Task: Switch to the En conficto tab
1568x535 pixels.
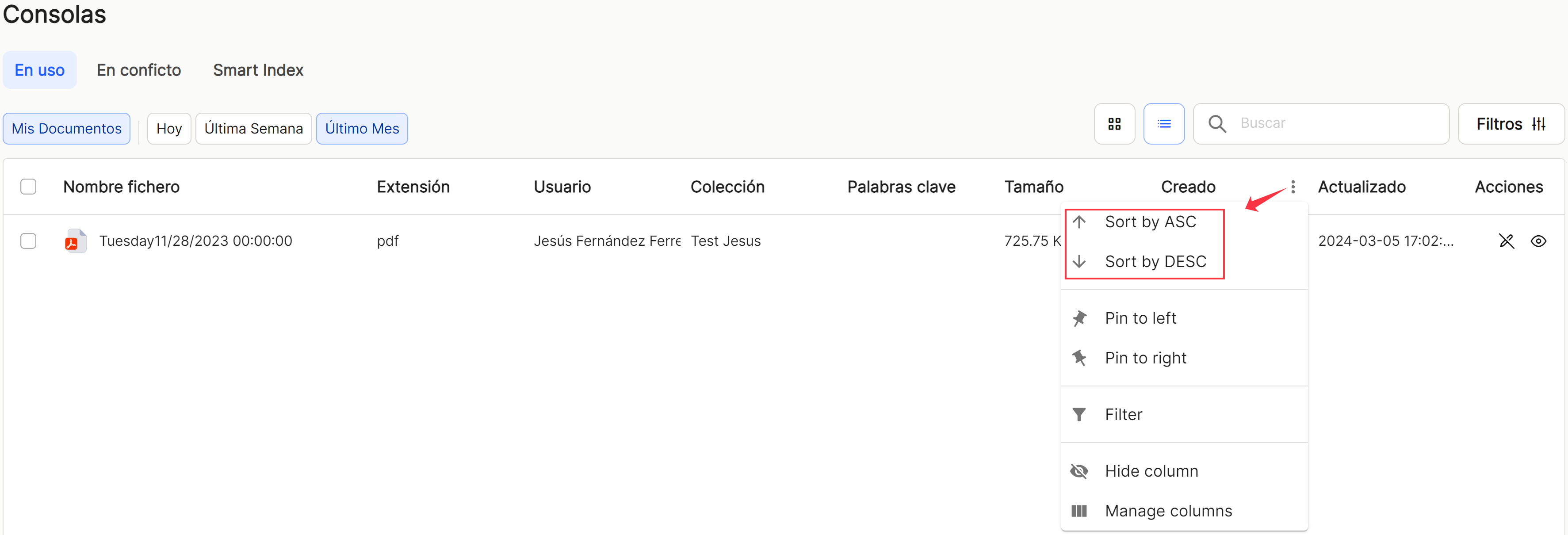Action: (x=139, y=70)
